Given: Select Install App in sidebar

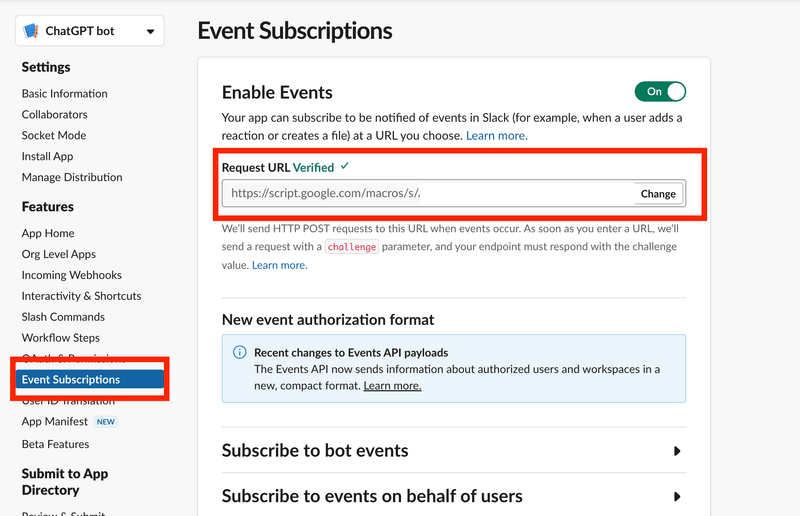Looking at the screenshot, I should tap(47, 156).
